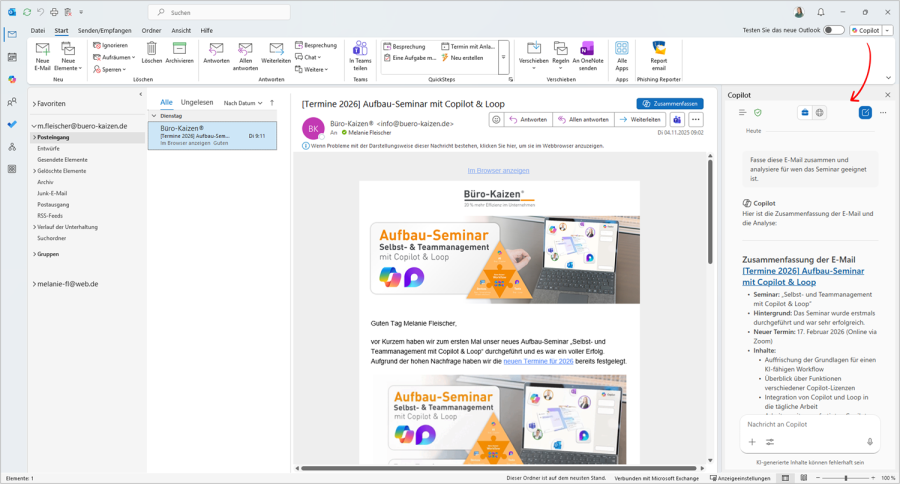Open the Neue Elemente dropdown
900x484 pixels.
coord(68,56)
